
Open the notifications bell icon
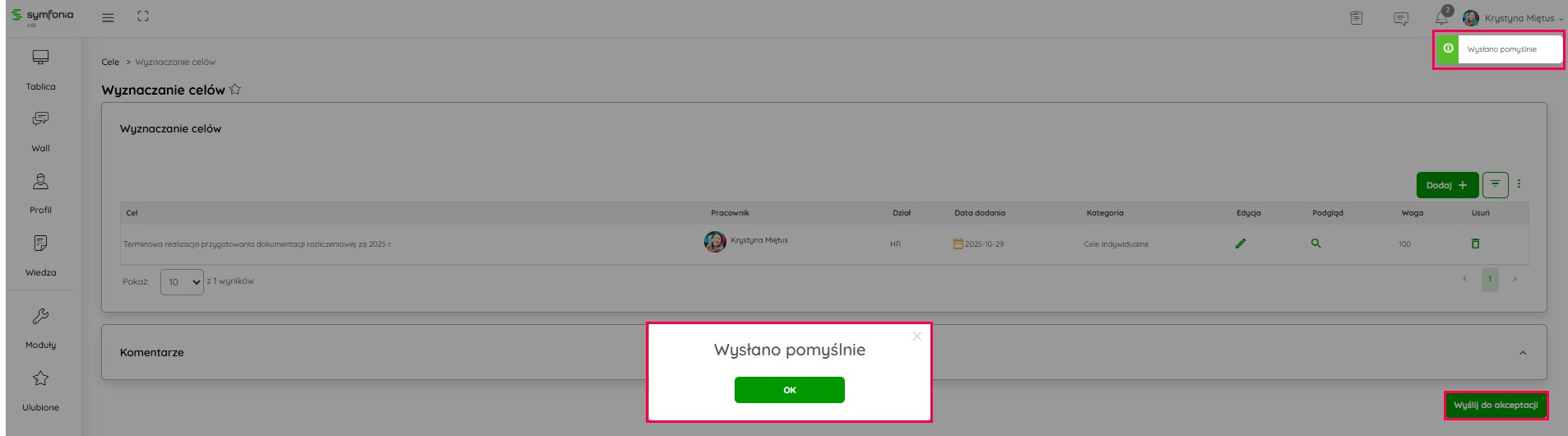[x=1441, y=18]
